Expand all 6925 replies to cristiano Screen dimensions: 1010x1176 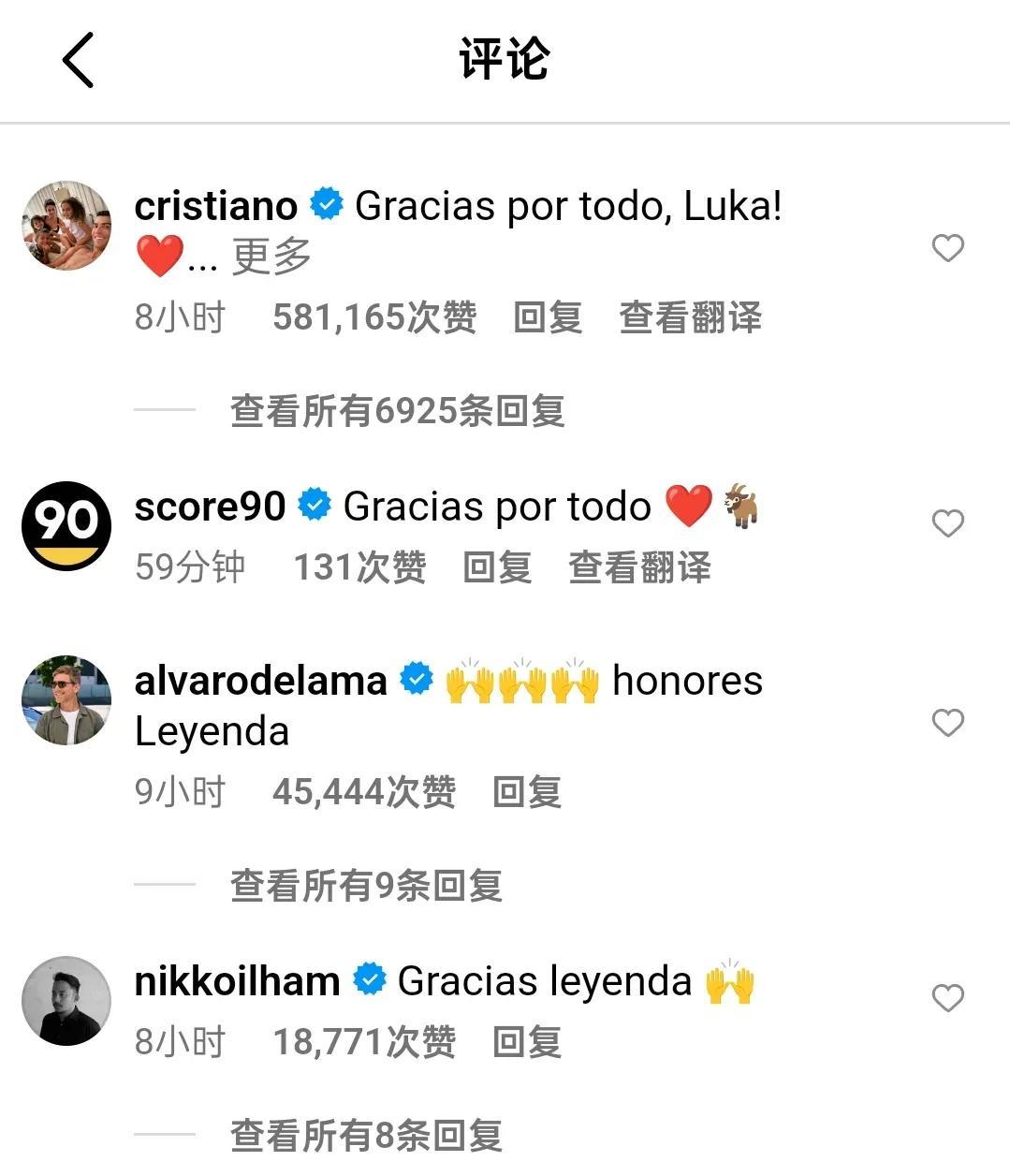tap(398, 410)
